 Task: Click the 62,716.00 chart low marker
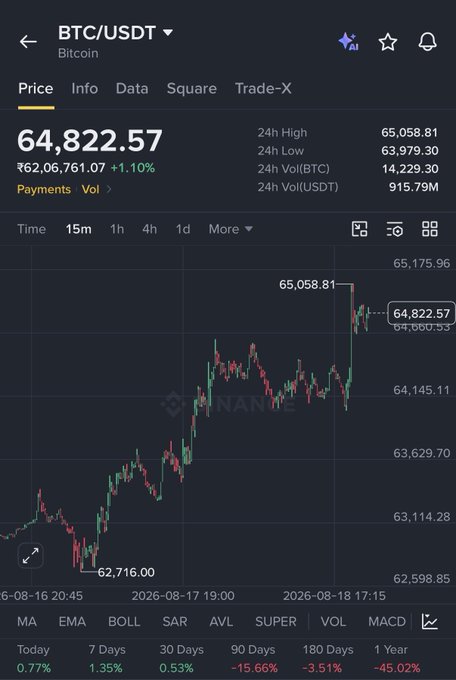126,572
